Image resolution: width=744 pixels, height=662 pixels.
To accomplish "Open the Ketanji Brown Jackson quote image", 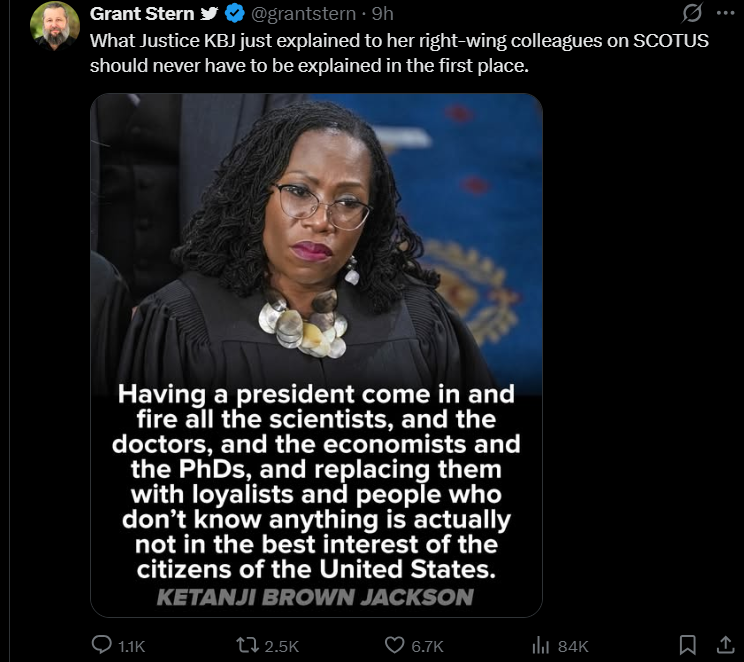I will tap(316, 355).
